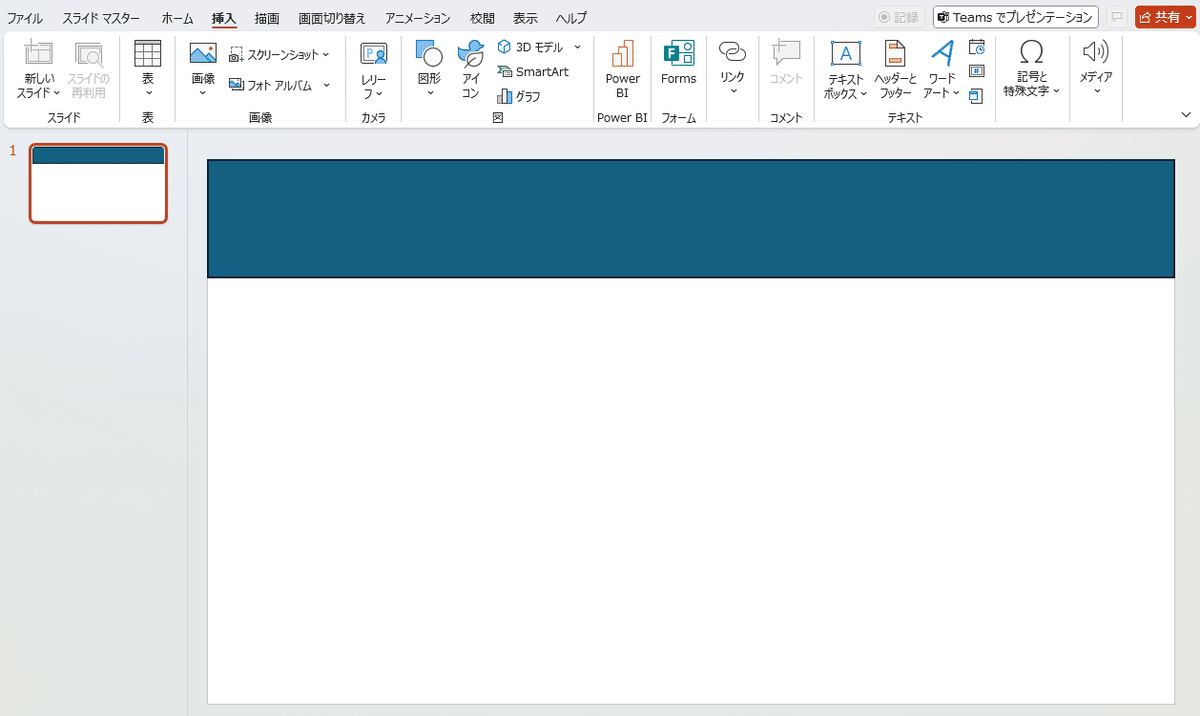Viewport: 1200px width, 716px height.
Task: Expand the ワードアート dropdown chevron
Action: (x=956, y=93)
